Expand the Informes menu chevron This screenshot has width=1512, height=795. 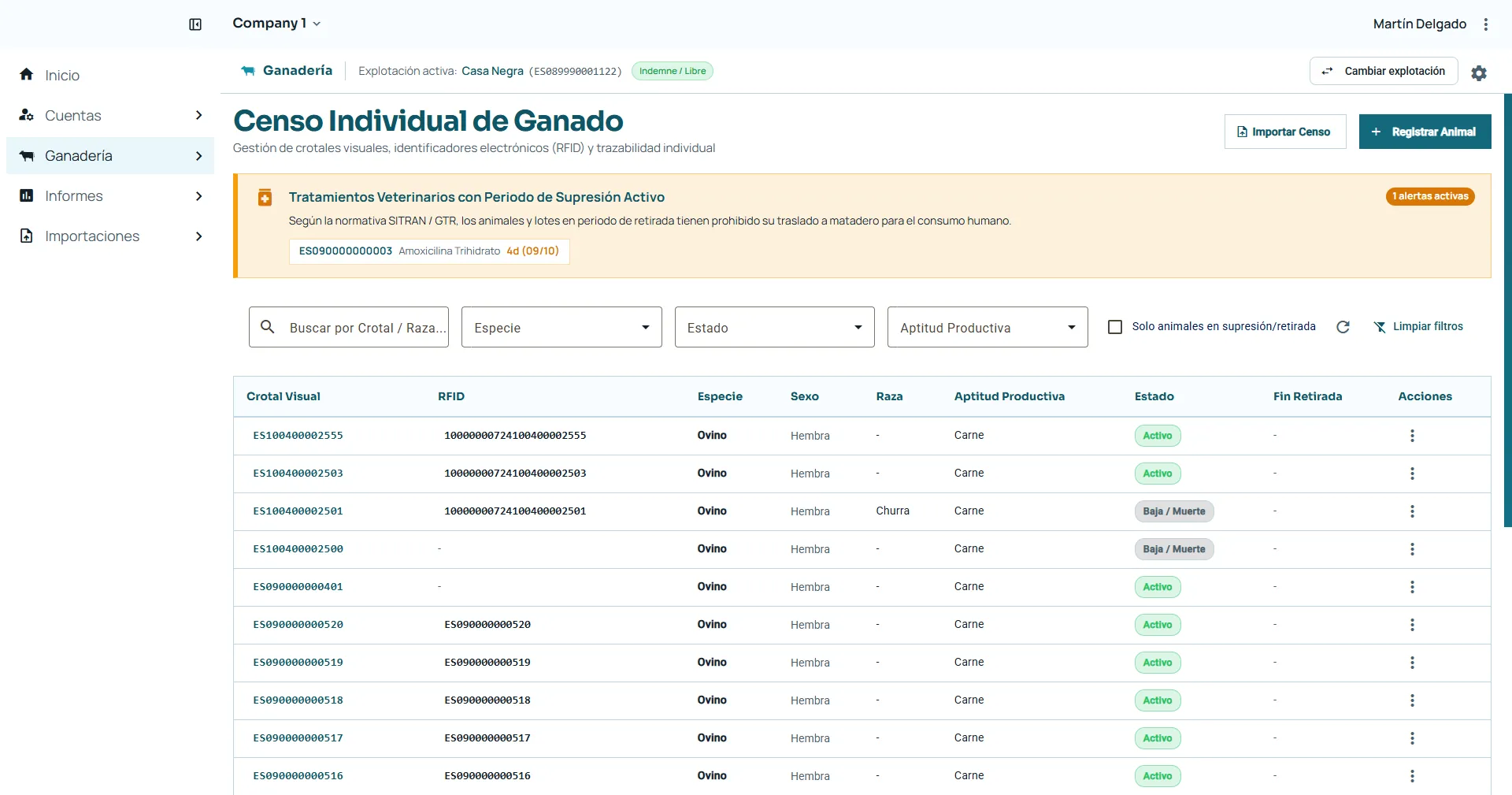(x=198, y=195)
